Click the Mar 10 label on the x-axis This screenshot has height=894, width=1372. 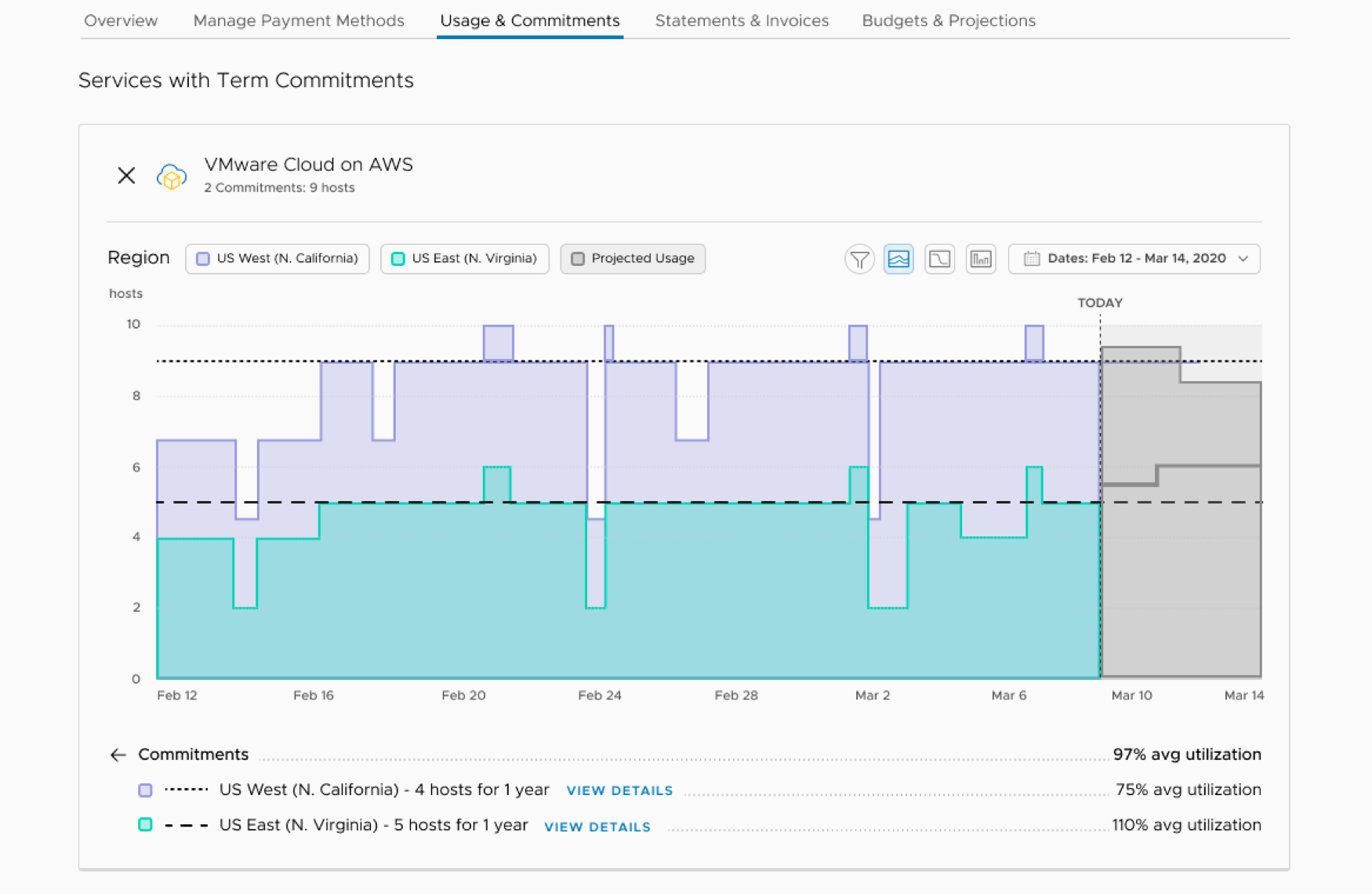[x=1131, y=696]
